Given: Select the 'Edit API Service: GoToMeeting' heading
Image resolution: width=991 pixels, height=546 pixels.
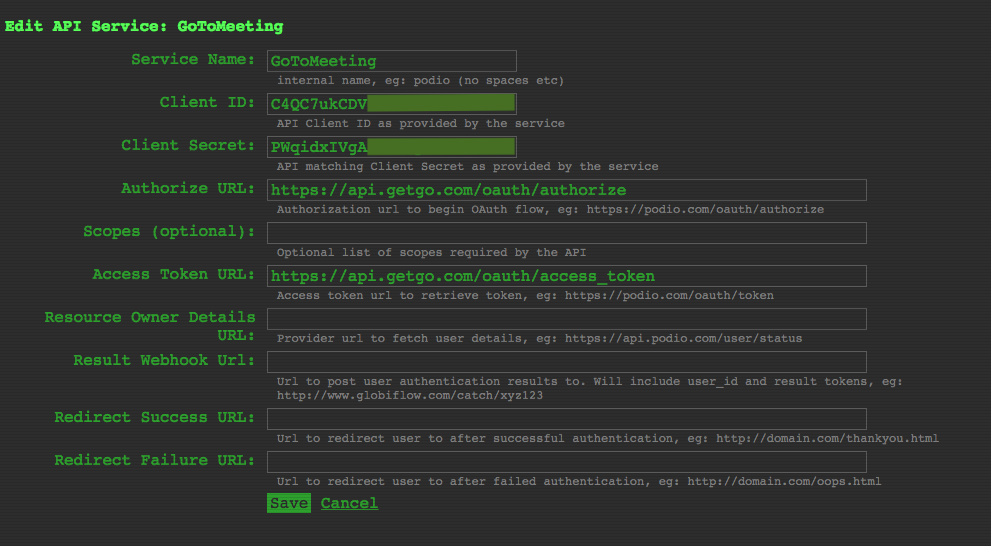Looking at the screenshot, I should (144, 27).
